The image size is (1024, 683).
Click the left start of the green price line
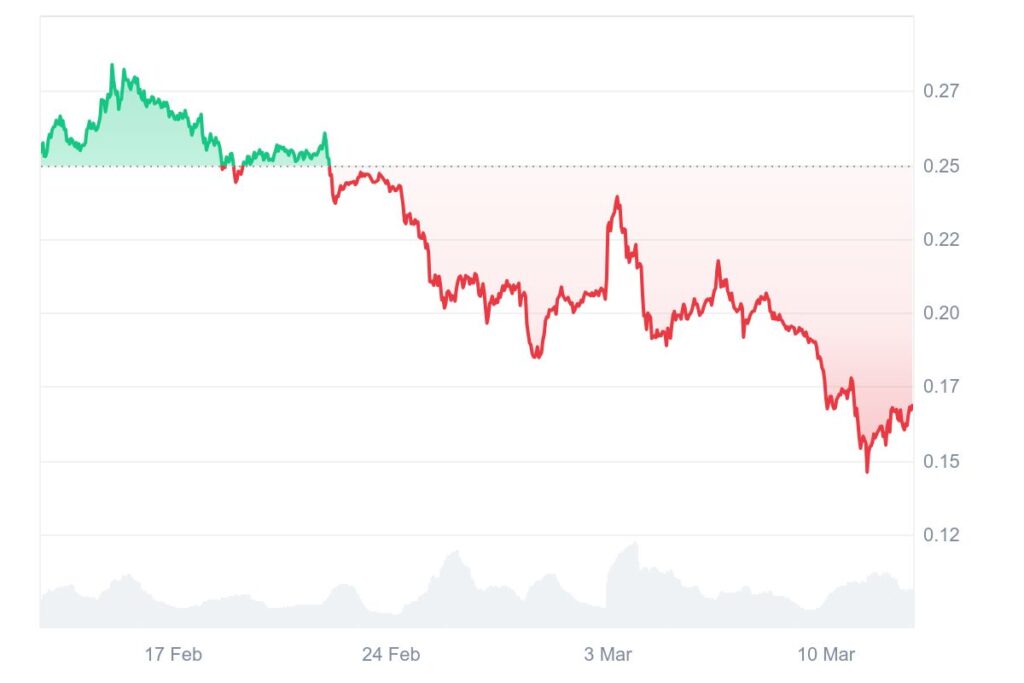click(x=42, y=147)
